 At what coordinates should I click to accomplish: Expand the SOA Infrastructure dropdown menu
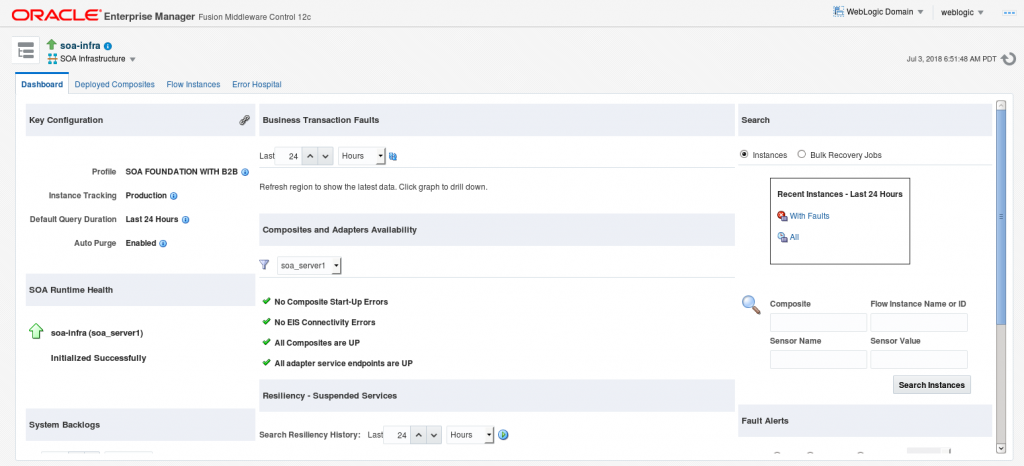click(133, 59)
